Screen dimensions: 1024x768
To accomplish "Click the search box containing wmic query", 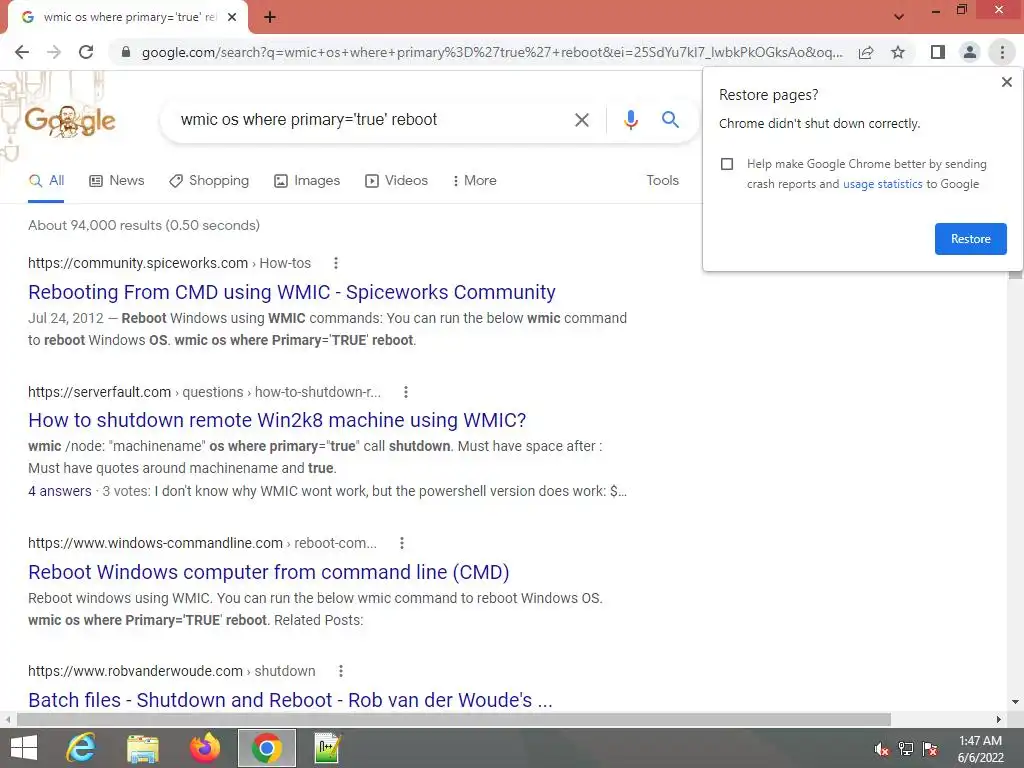I will (x=372, y=120).
